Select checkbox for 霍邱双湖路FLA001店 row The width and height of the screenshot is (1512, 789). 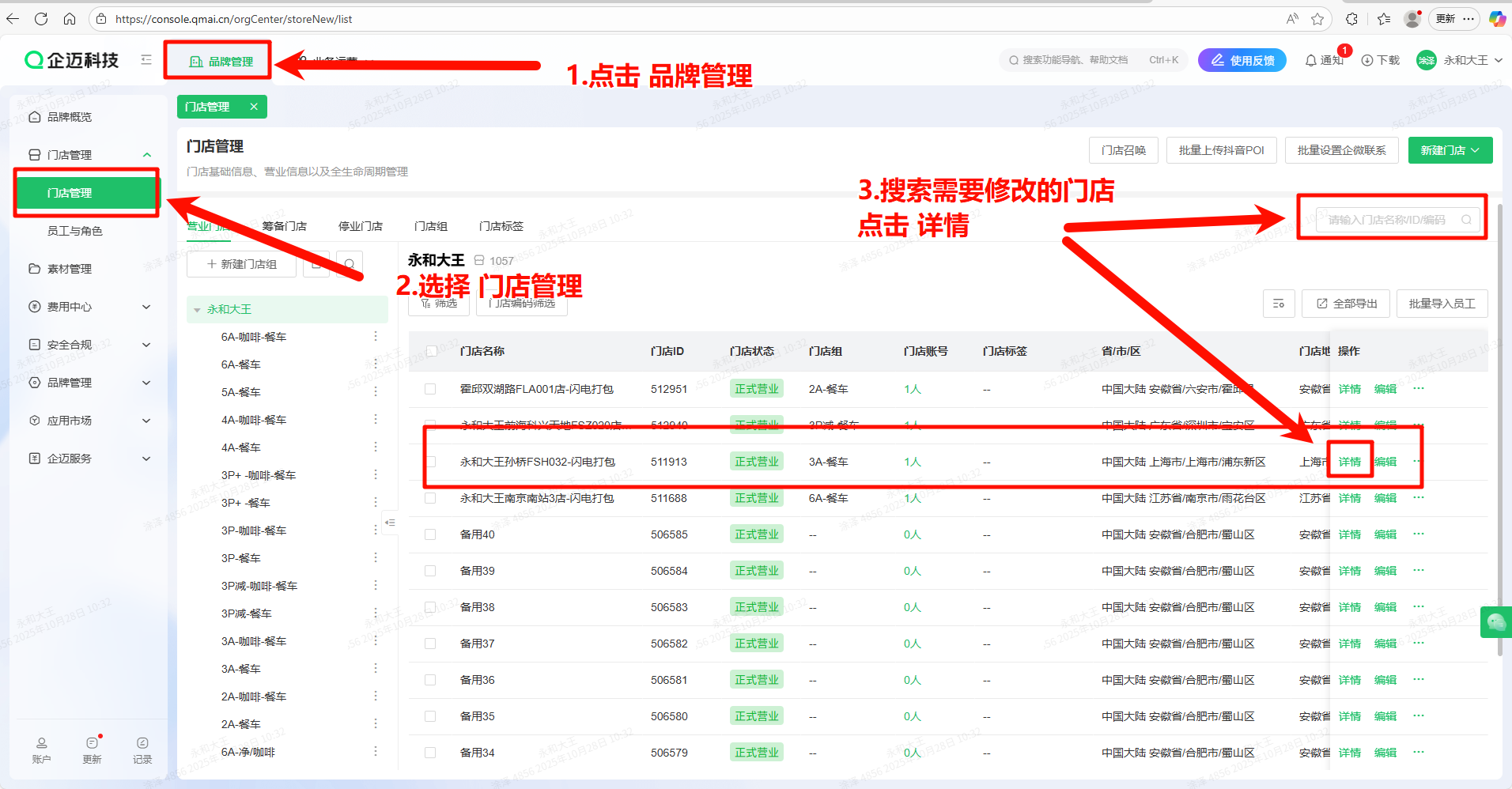tap(430, 389)
